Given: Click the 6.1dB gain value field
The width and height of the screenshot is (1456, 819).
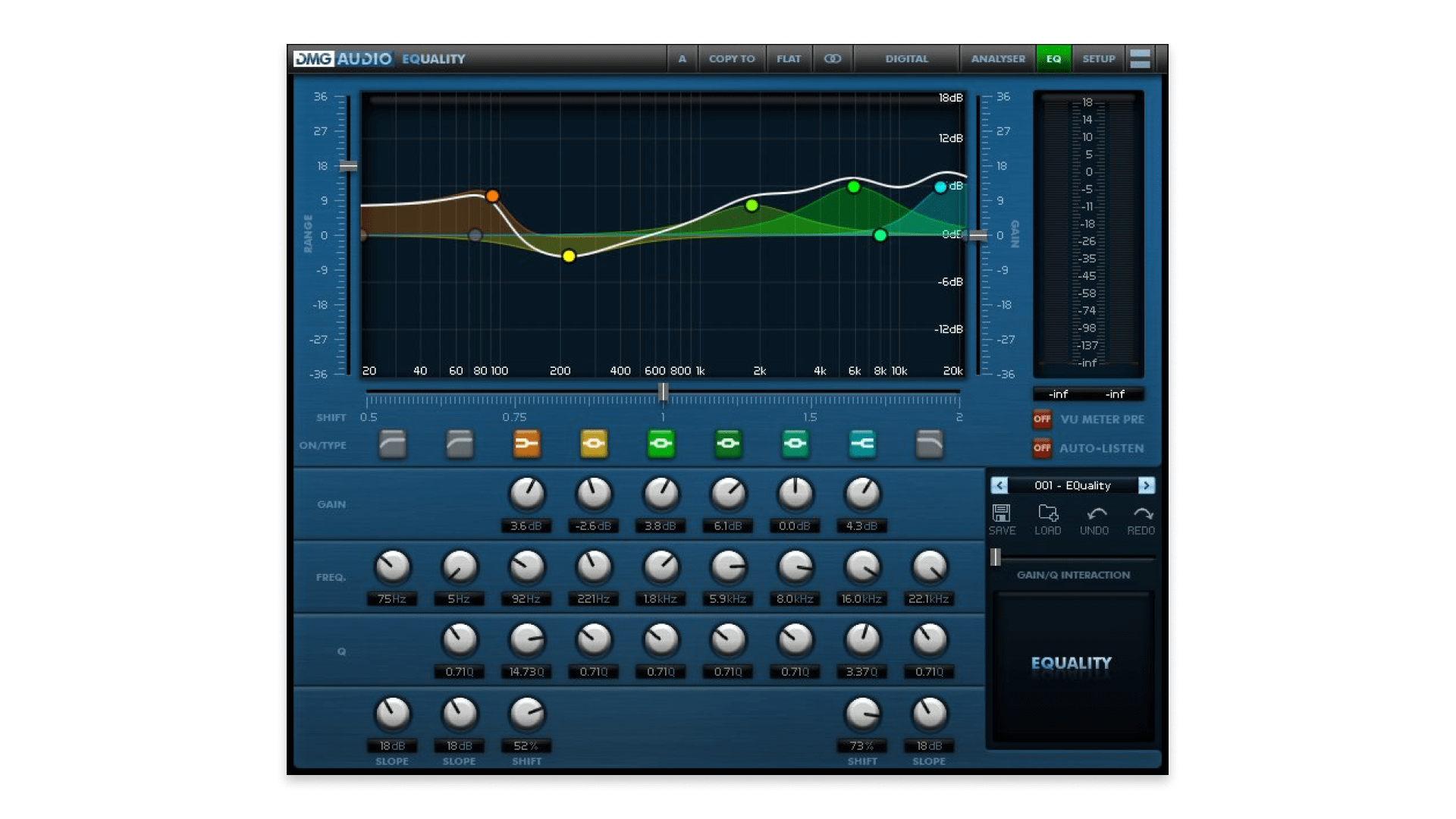Looking at the screenshot, I should [x=728, y=526].
